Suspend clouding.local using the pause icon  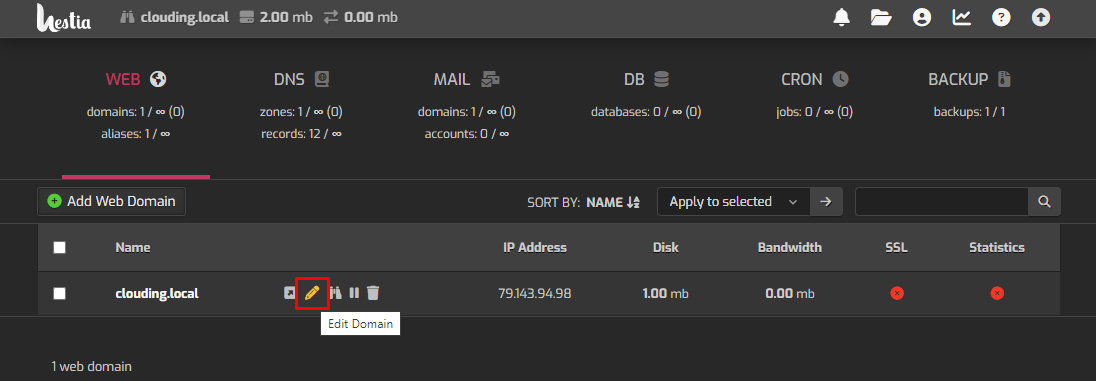coord(354,293)
